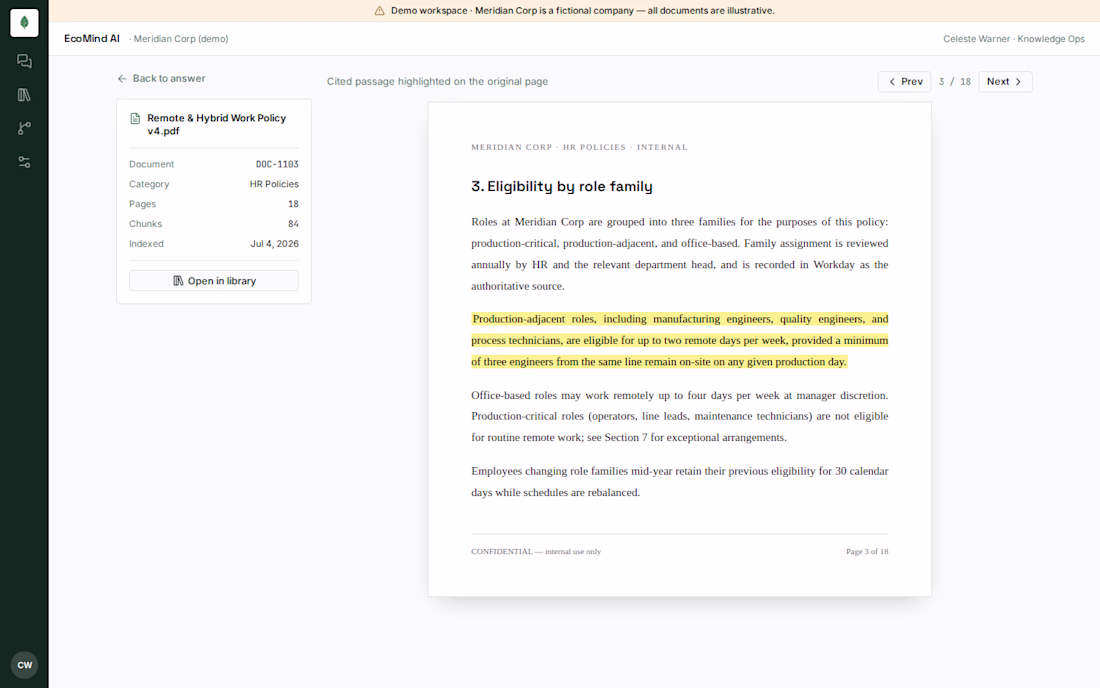Click the Office-based roles paragraph

(x=680, y=416)
